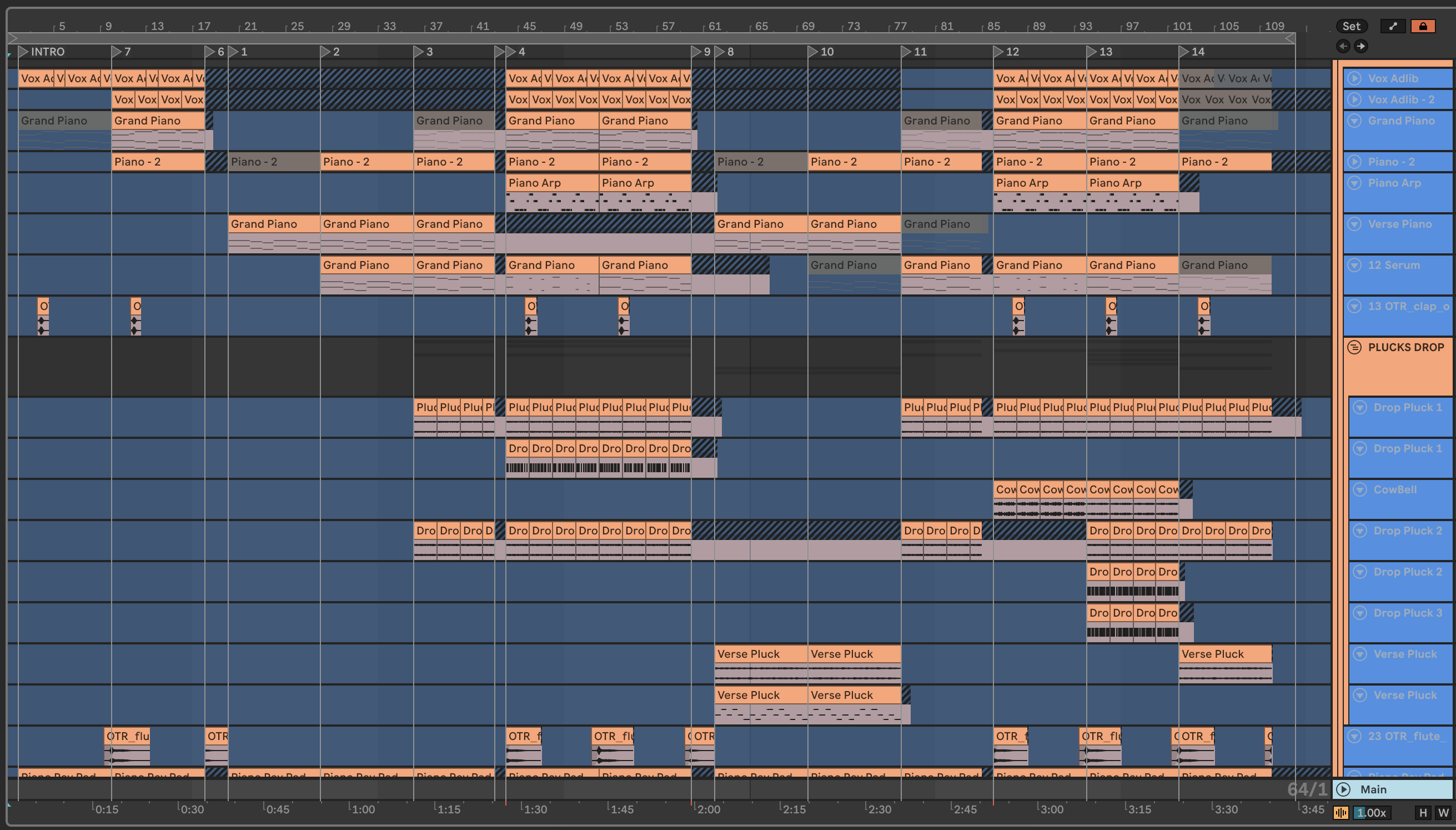Click the Drop Pluck 3 fold icon
The height and width of the screenshot is (830, 1456).
1360,612
